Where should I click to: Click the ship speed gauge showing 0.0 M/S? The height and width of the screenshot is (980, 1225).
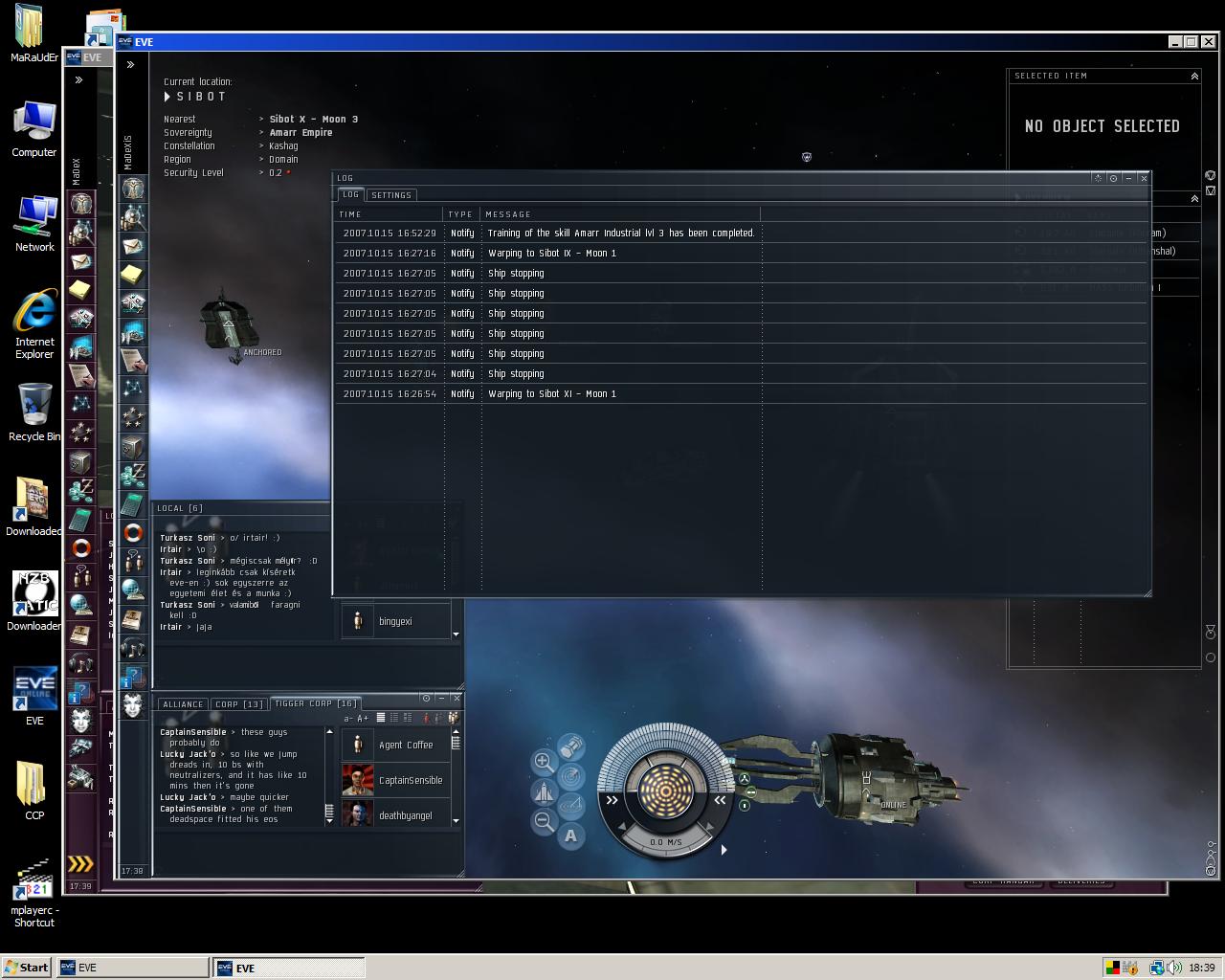coord(666,841)
